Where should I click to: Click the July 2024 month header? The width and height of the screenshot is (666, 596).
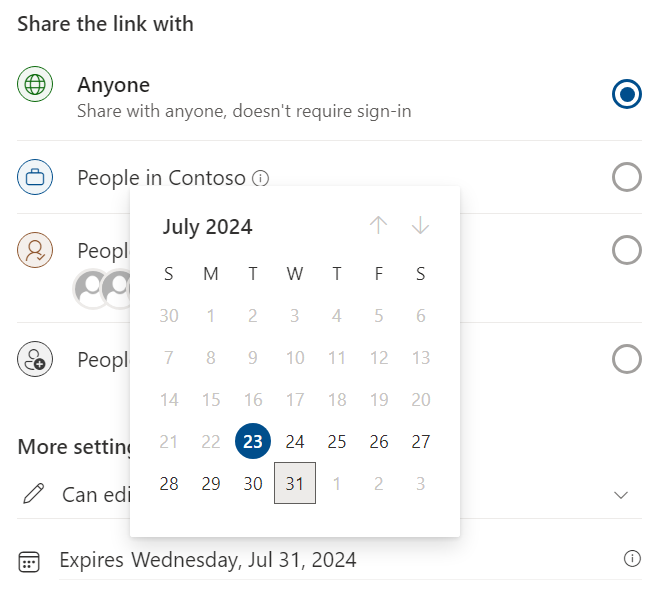[x=208, y=226]
